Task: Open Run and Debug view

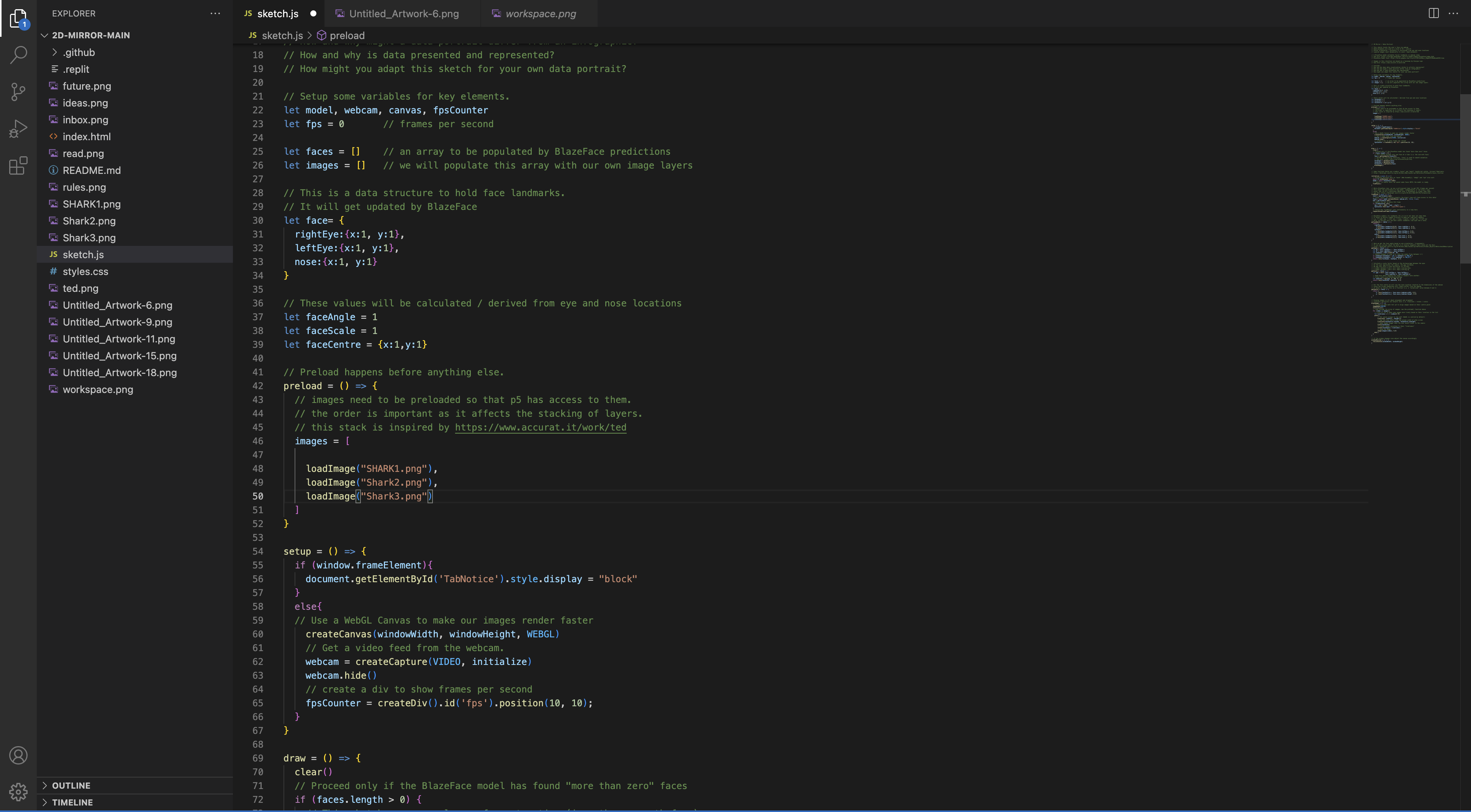Action: tap(18, 128)
